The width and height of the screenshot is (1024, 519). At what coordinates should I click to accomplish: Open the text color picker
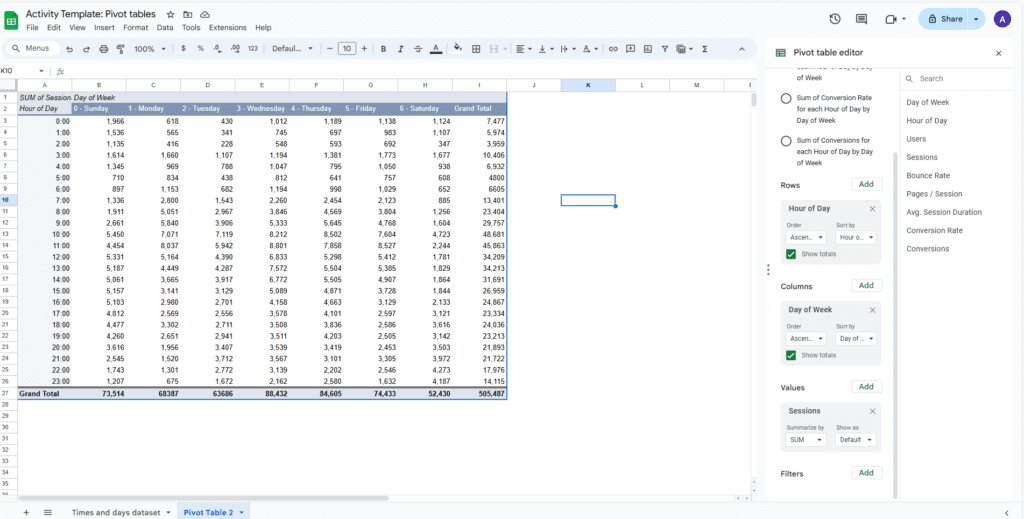(x=436, y=48)
